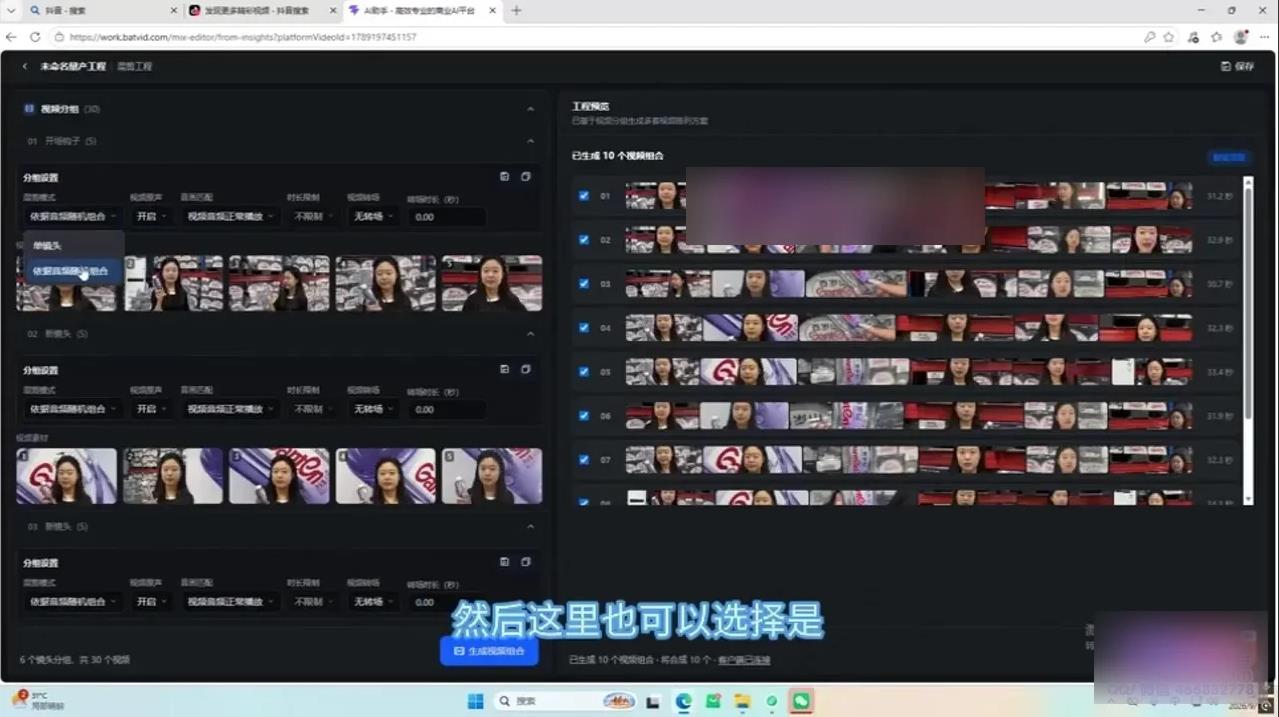Open group 01 时长限制 不限制 dropdown
This screenshot has height=717, width=1279.
click(x=314, y=216)
